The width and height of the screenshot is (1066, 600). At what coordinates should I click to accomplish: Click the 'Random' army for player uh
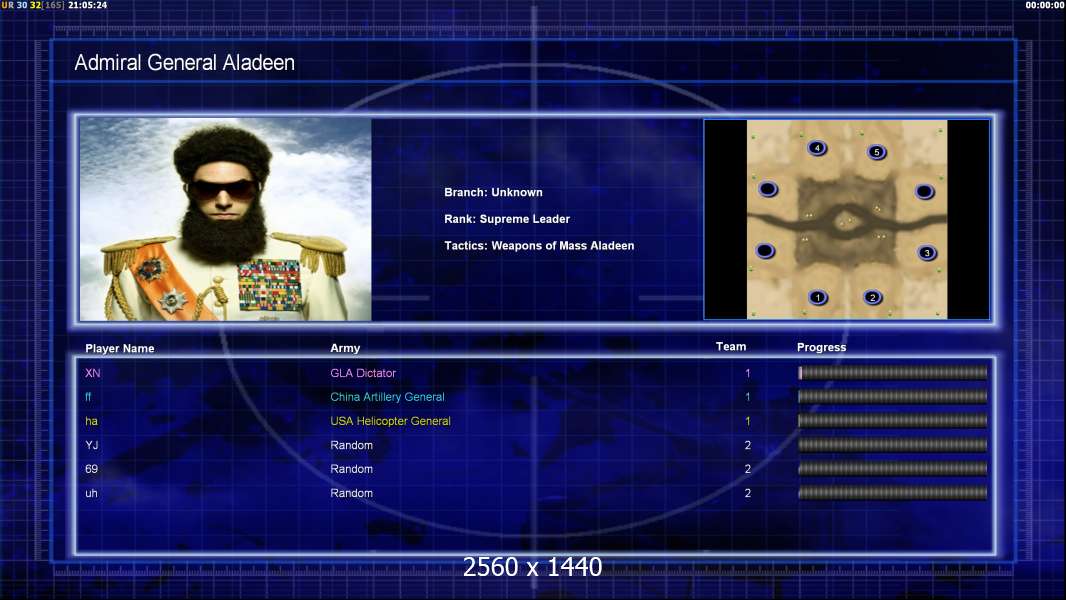tap(351, 493)
